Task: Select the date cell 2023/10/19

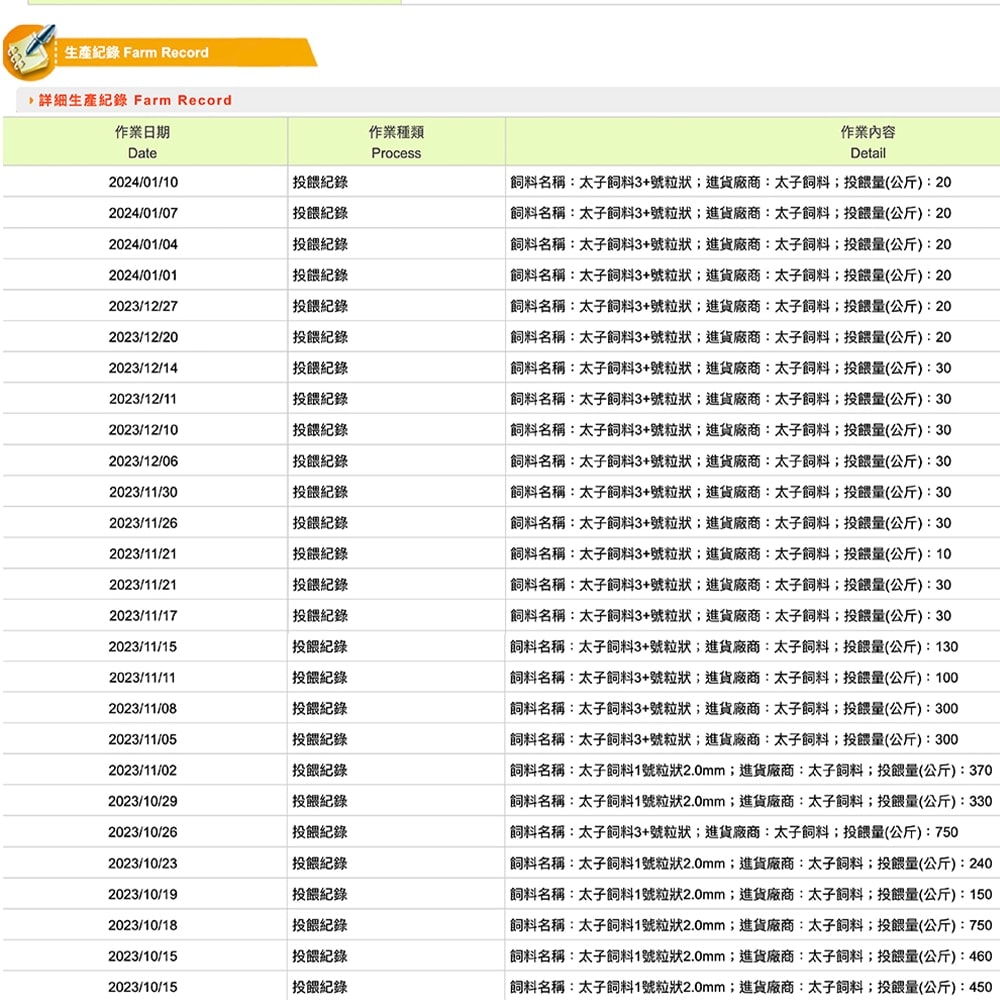Action: 143,895
